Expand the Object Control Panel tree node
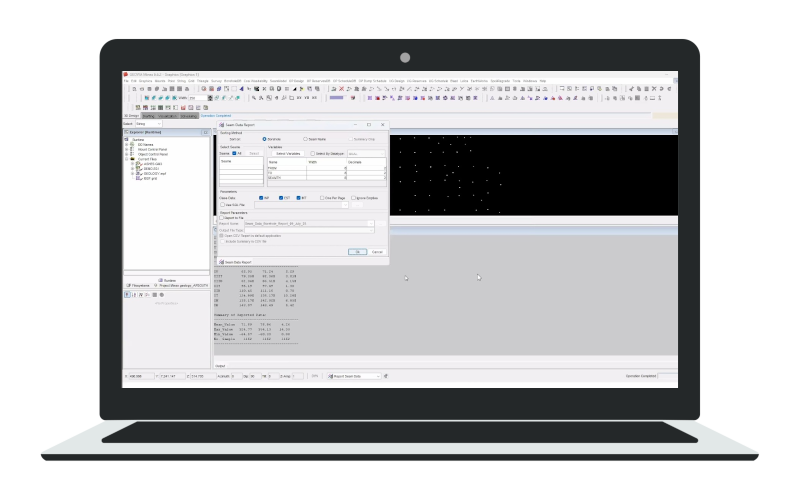Screen dimensions: 800x500 pos(127,154)
